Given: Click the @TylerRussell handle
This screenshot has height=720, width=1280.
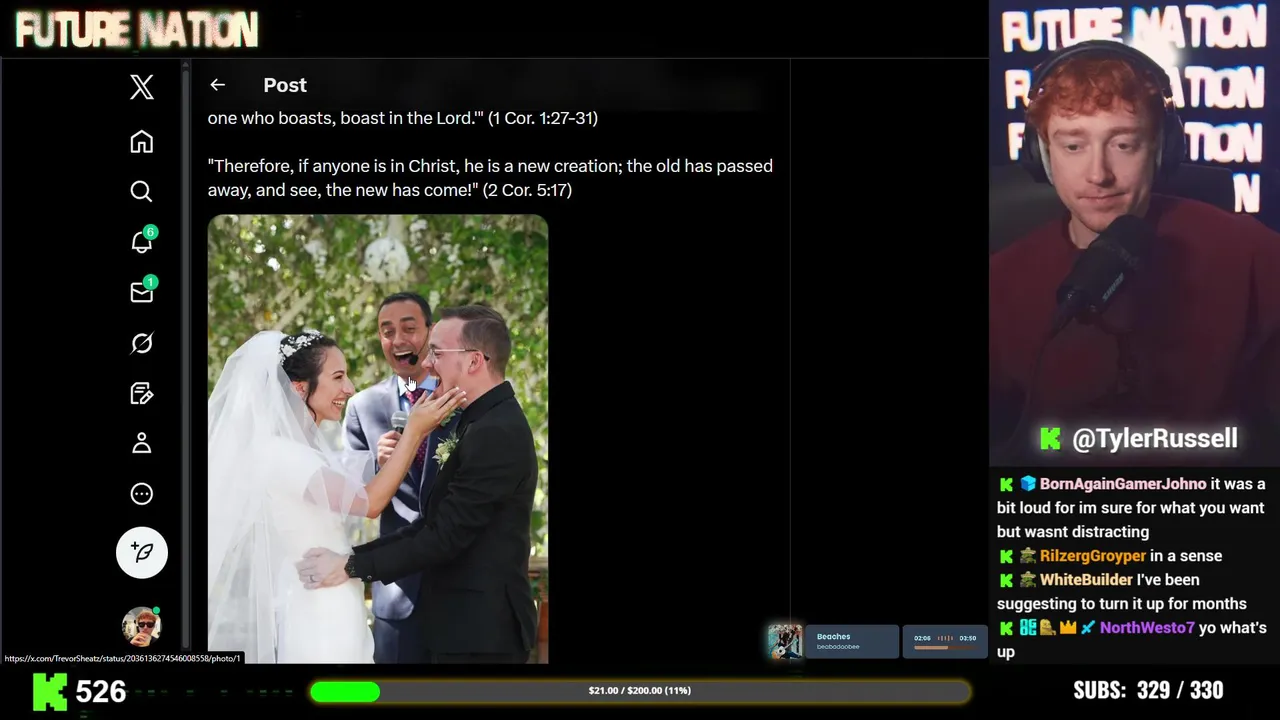Looking at the screenshot, I should click(x=1155, y=438).
